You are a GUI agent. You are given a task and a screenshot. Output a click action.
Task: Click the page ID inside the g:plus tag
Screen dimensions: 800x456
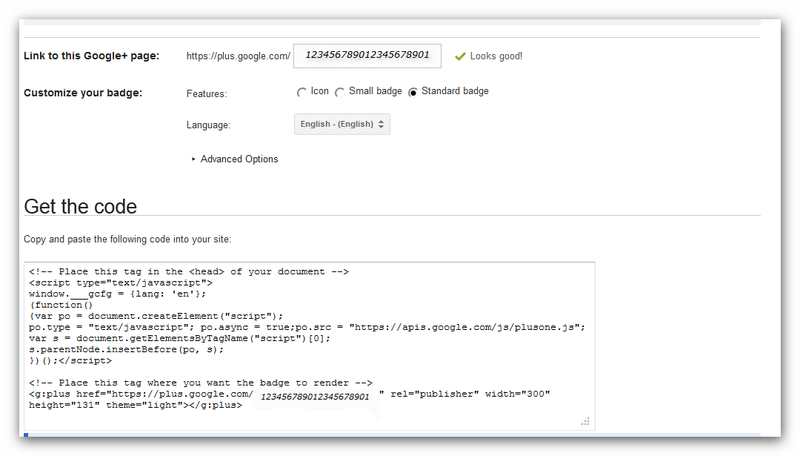(x=315, y=397)
